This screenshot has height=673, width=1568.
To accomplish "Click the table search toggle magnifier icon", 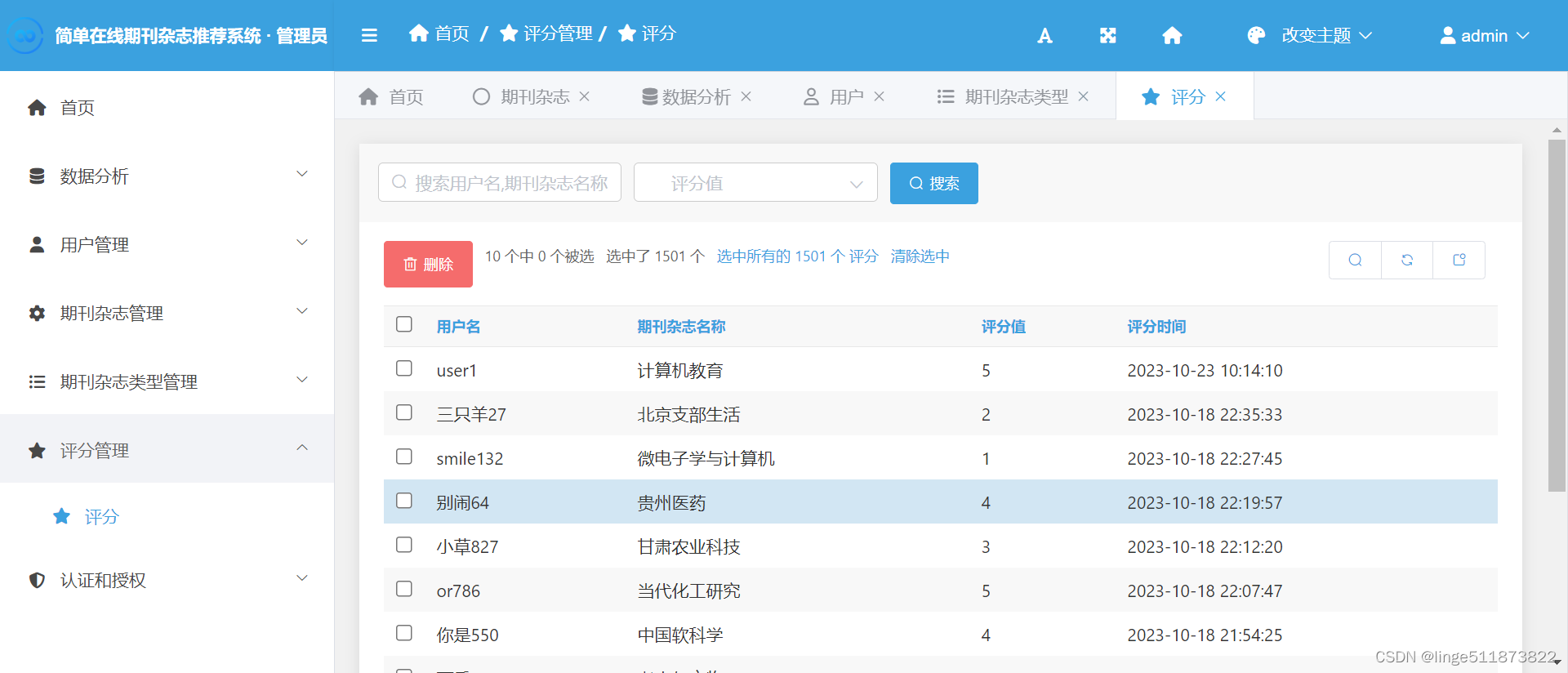I will click(x=1355, y=260).
